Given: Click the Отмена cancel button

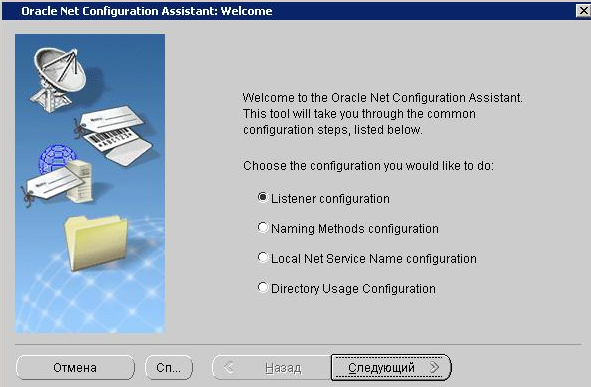Looking at the screenshot, I should (75, 367).
